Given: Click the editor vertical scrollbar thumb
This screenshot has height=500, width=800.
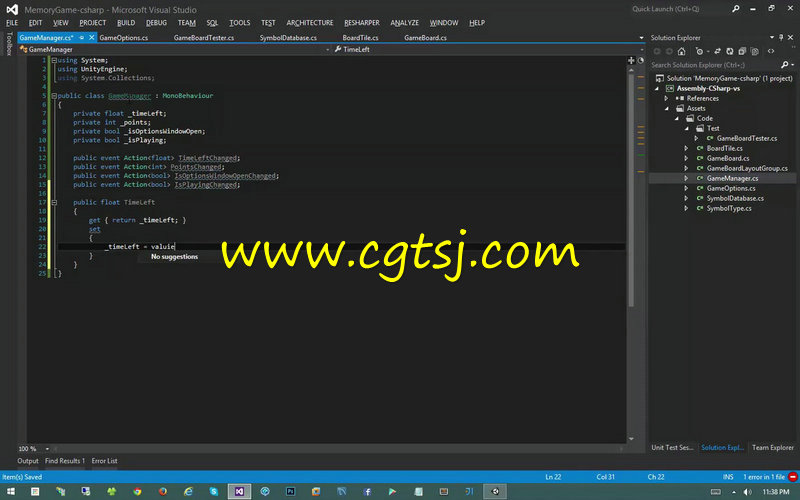Looking at the screenshot, I should [x=631, y=190].
